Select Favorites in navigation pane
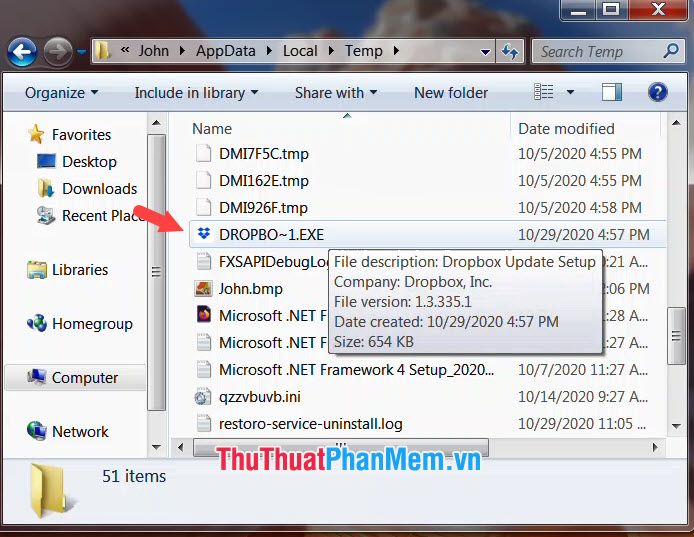 tap(81, 135)
